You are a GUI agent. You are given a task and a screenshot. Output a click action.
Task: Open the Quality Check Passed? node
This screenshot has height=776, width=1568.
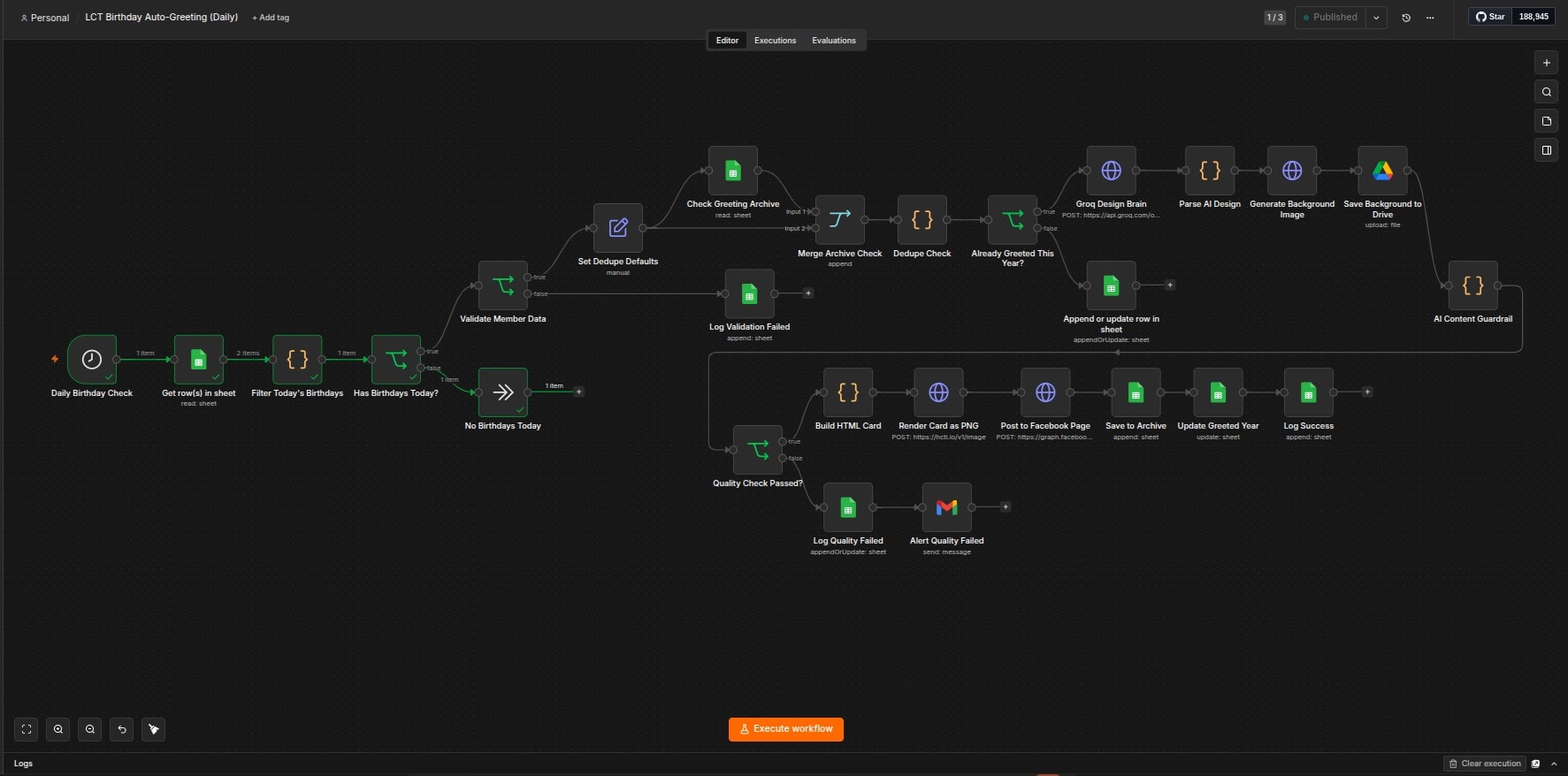pyautogui.click(x=758, y=450)
